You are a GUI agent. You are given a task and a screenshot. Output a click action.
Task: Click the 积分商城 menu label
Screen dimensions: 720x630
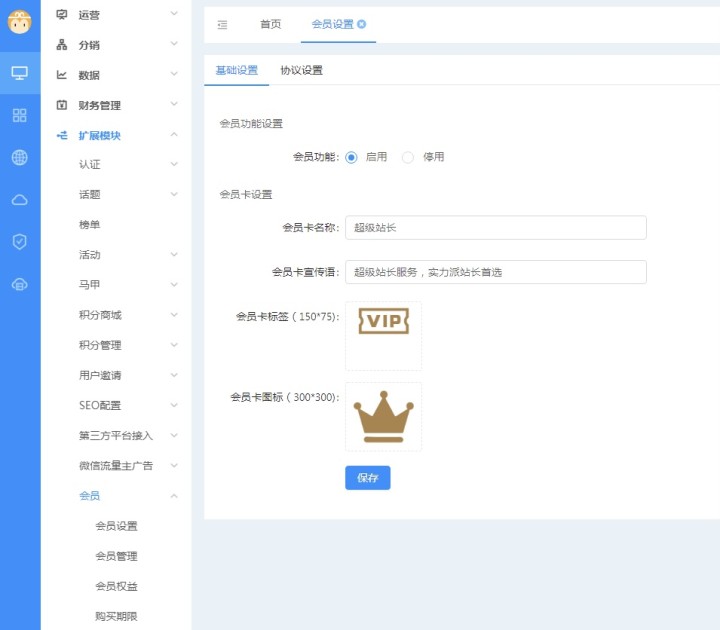coord(100,315)
